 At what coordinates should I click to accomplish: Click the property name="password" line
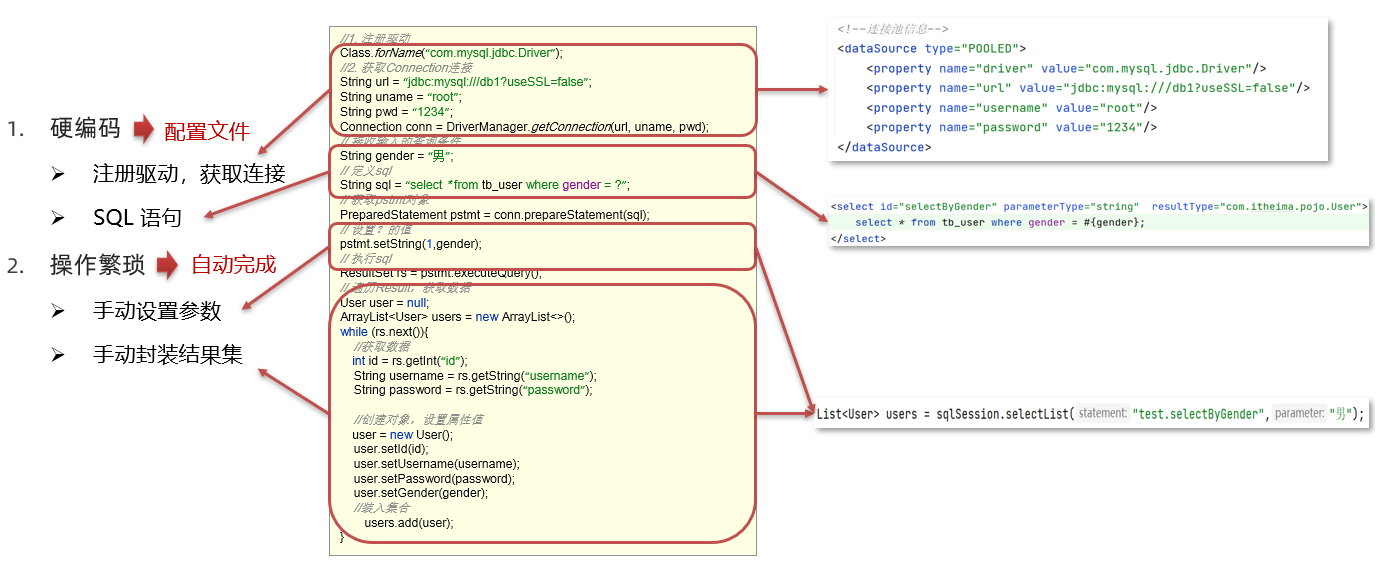(x=1012, y=127)
